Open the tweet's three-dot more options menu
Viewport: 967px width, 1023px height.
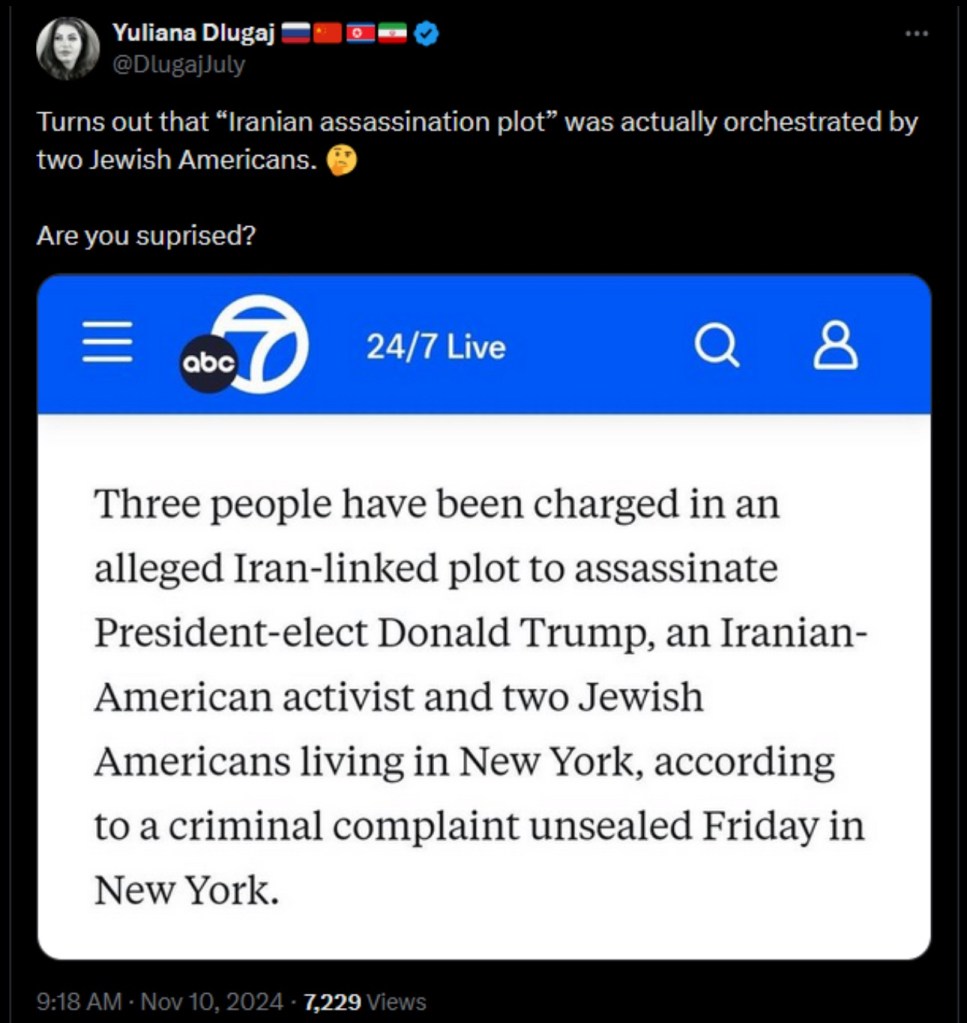916,33
